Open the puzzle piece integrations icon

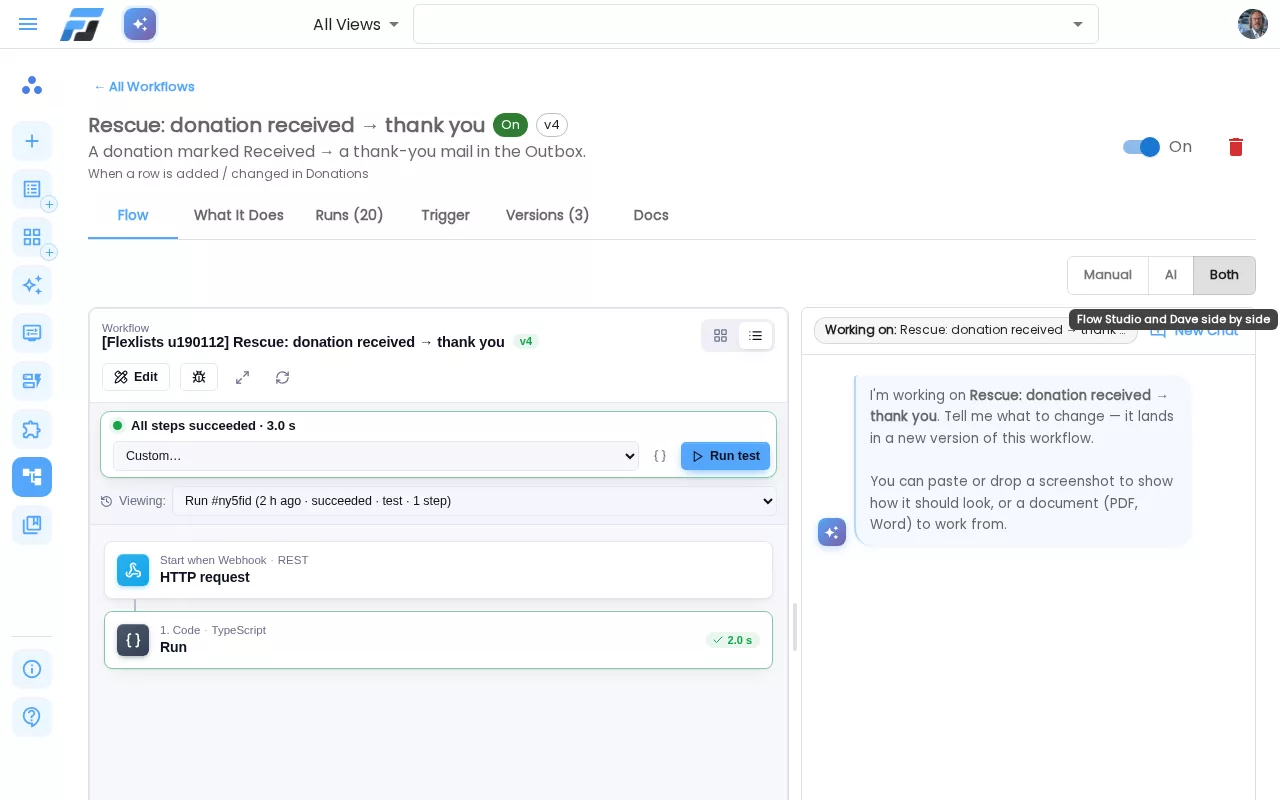pyautogui.click(x=32, y=429)
